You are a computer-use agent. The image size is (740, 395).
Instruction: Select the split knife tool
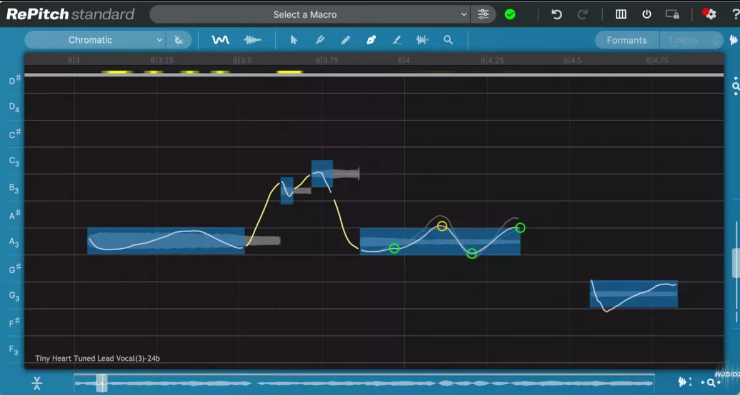point(320,40)
